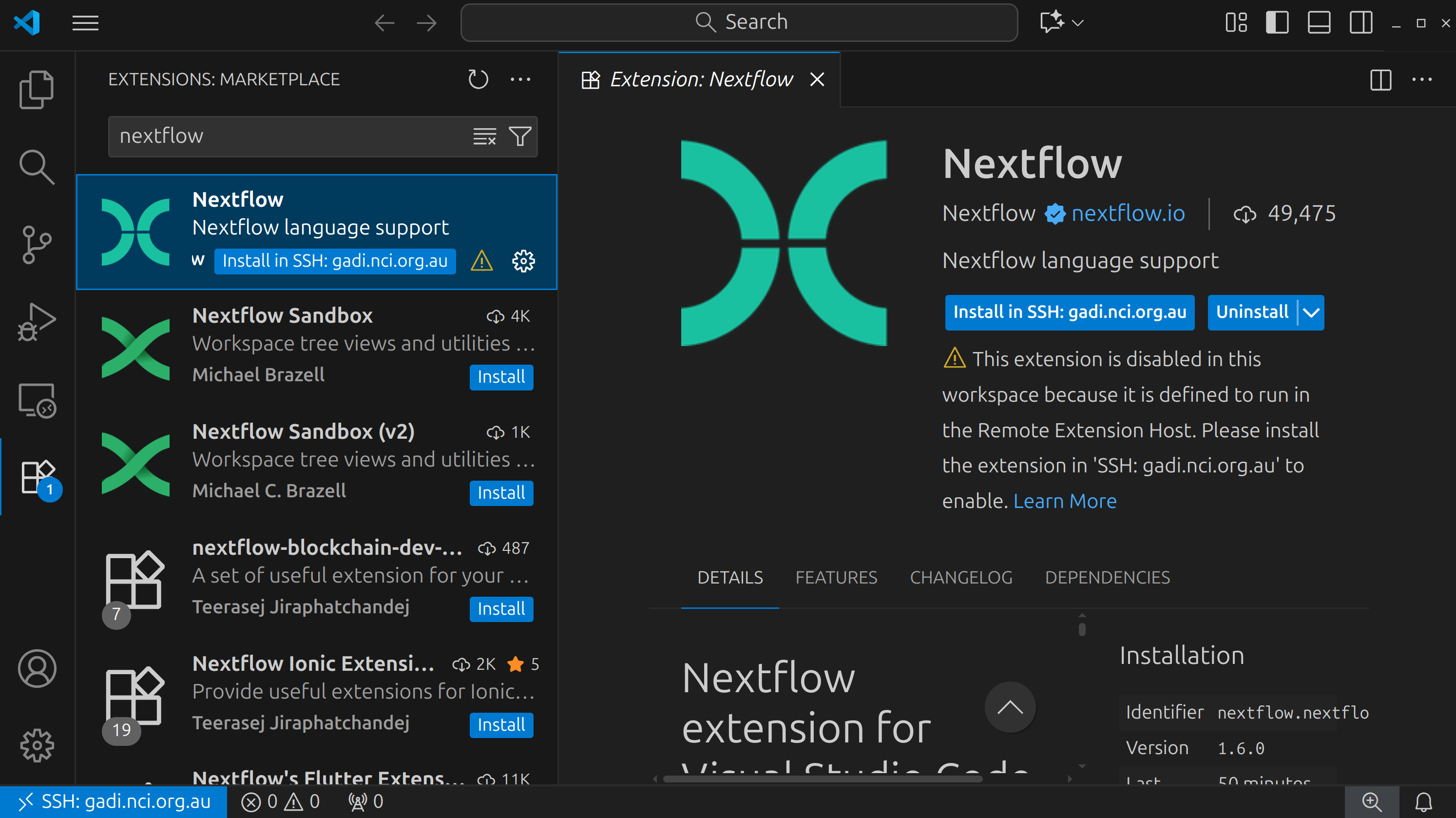
Task: Toggle the bottom panel visibility
Action: [1318, 22]
